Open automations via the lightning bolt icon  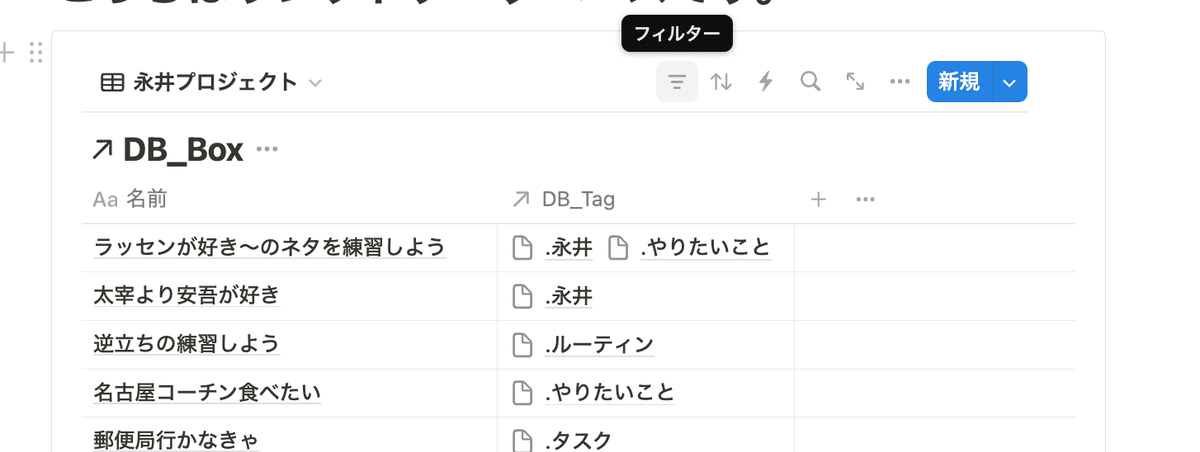[766, 82]
